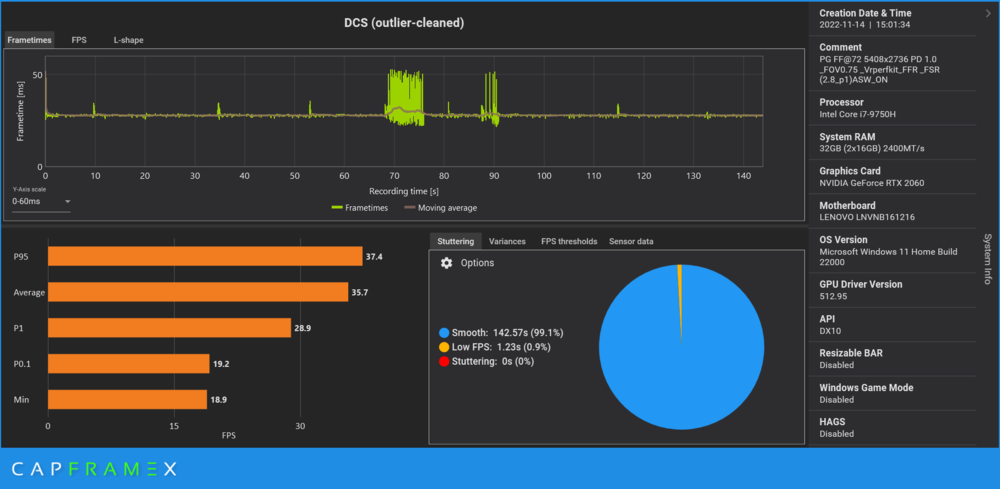Switch to the L-shape tab
The height and width of the screenshot is (489, 1000).
[x=129, y=40]
